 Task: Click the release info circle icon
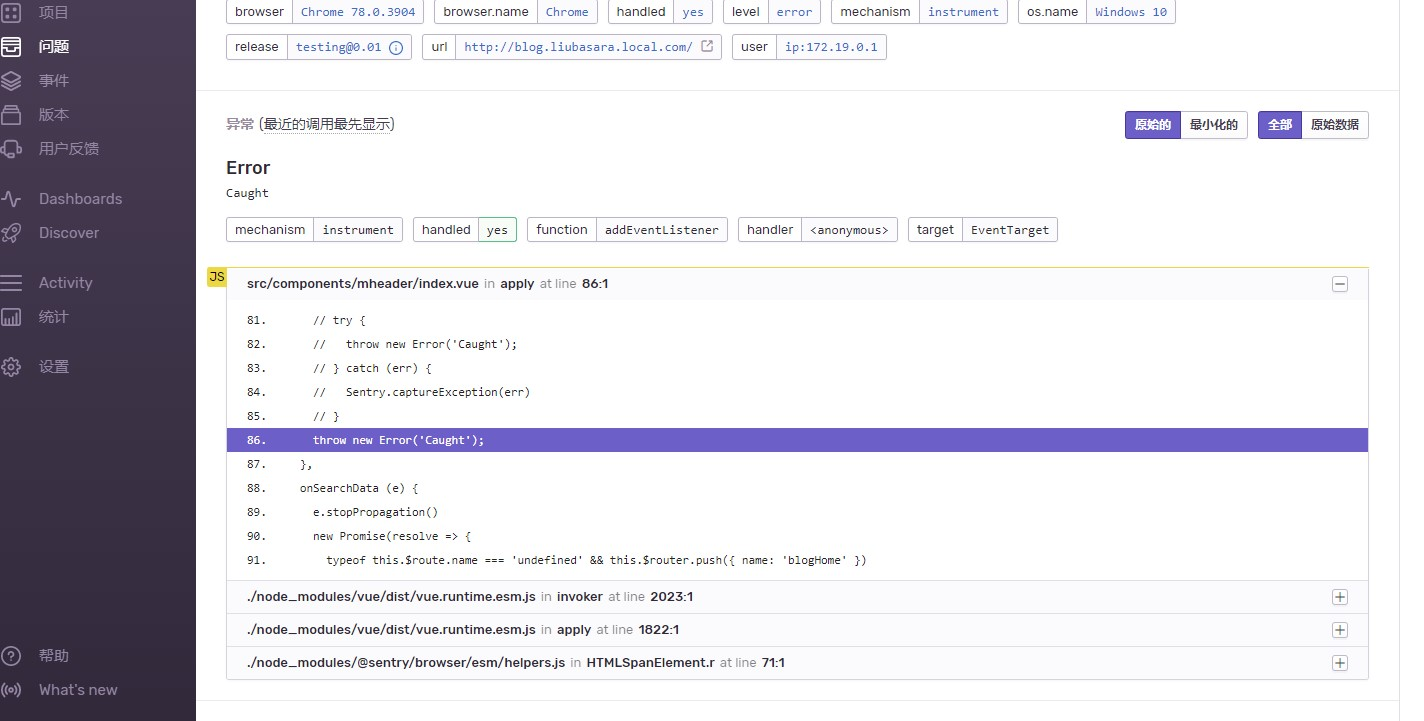(396, 47)
